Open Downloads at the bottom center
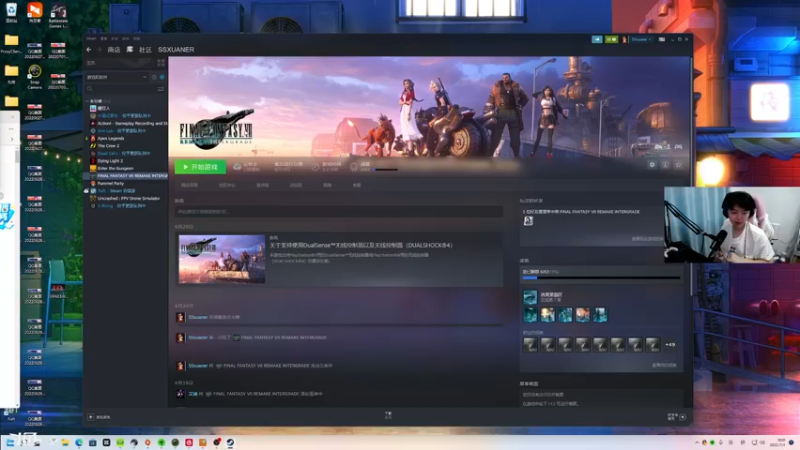 (388, 415)
